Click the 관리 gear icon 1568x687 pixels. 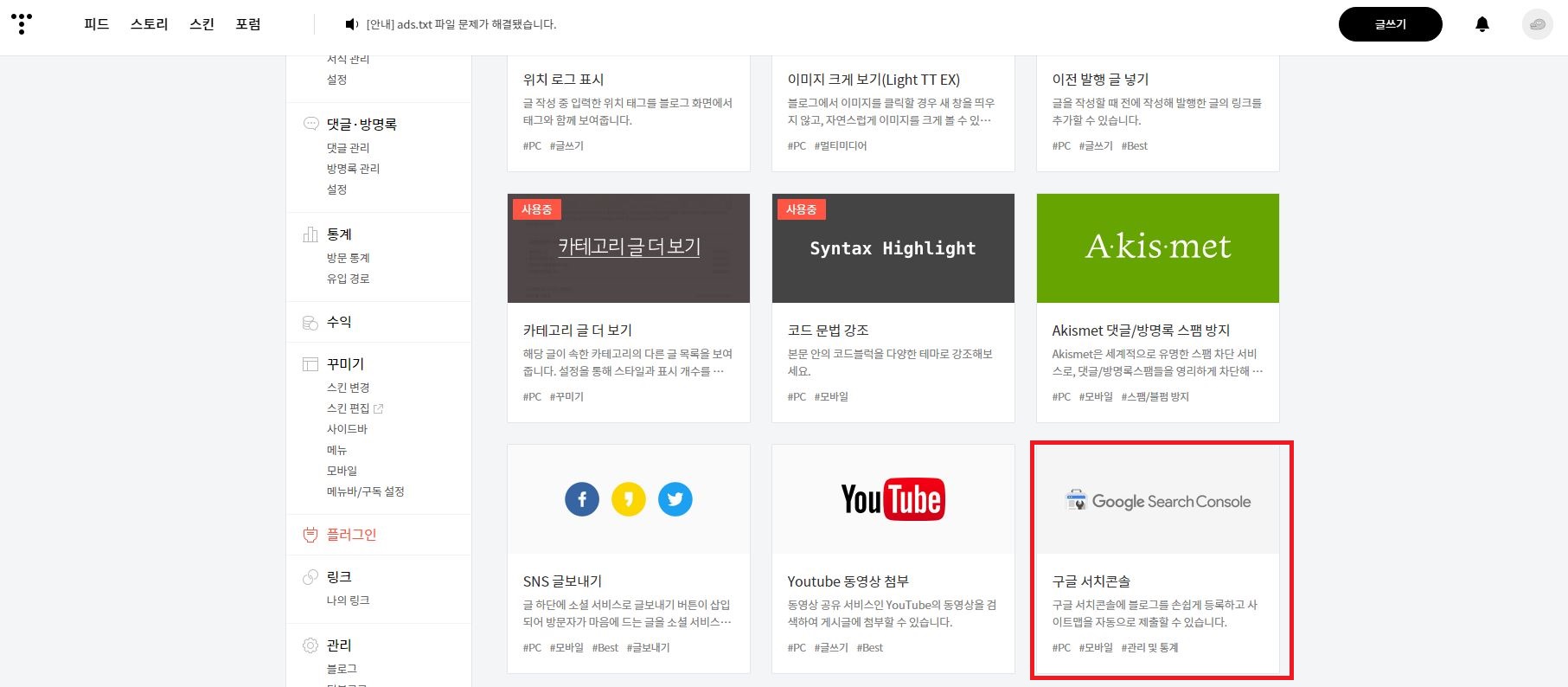(x=310, y=645)
